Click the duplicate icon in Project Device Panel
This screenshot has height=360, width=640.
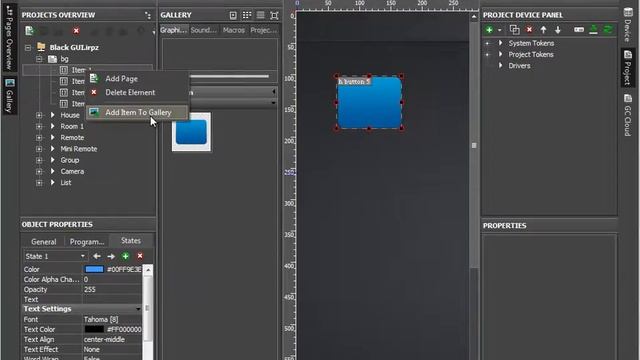(514, 30)
